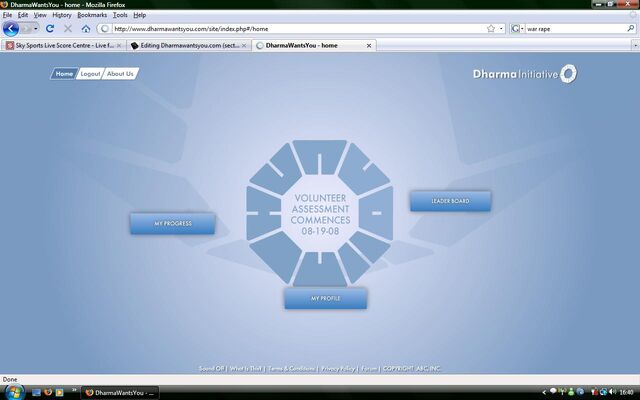Image resolution: width=640 pixels, height=400 pixels.
Task: Click the Forward navigation arrow
Action: (26, 29)
